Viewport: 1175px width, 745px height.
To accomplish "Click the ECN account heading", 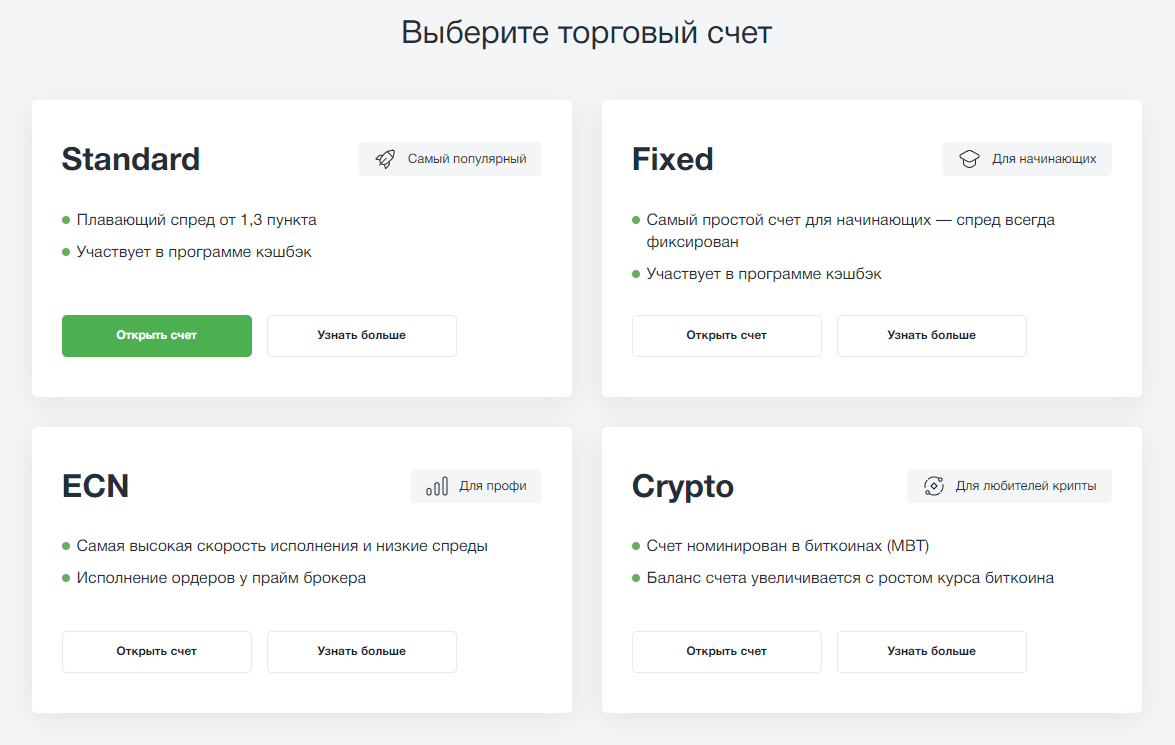I will 95,486.
